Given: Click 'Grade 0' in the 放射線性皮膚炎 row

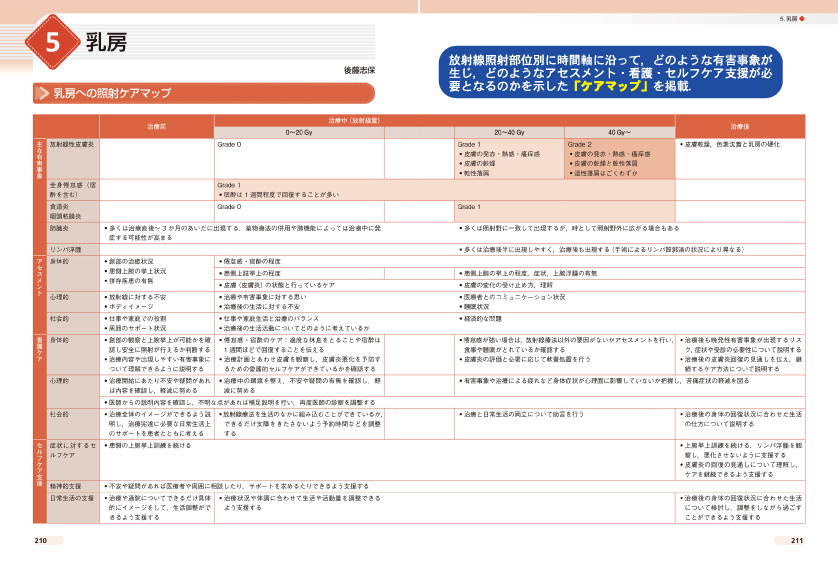Looking at the screenshot, I should [229, 144].
